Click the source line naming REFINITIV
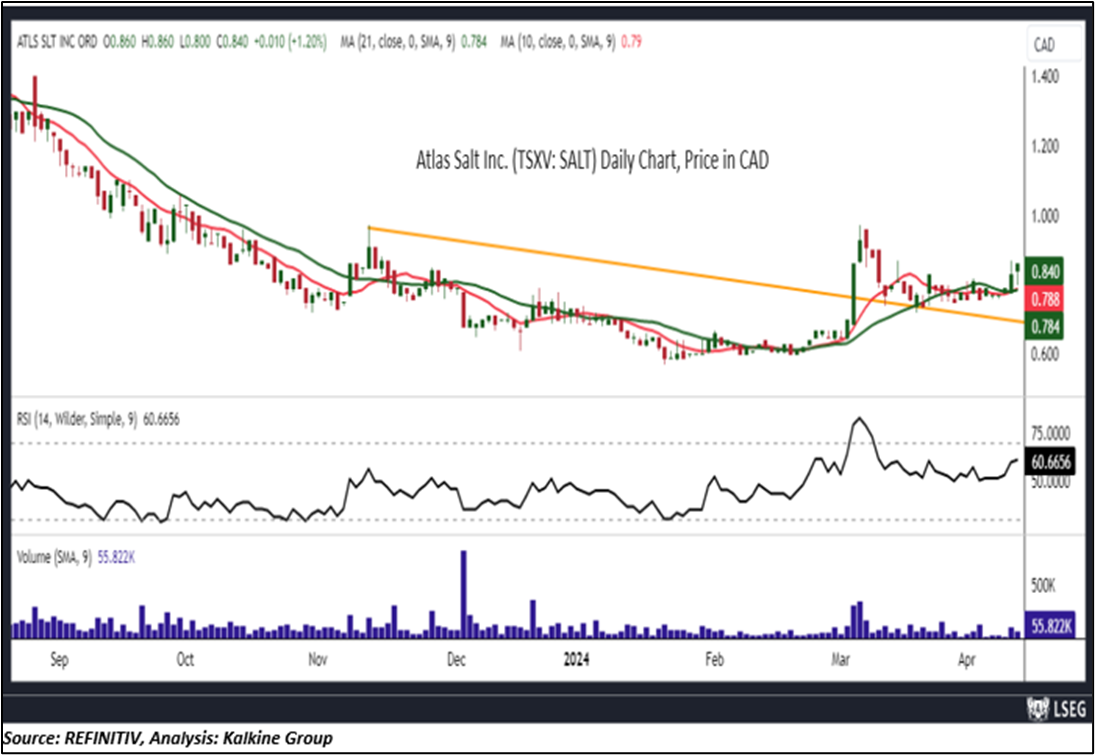 point(168,738)
